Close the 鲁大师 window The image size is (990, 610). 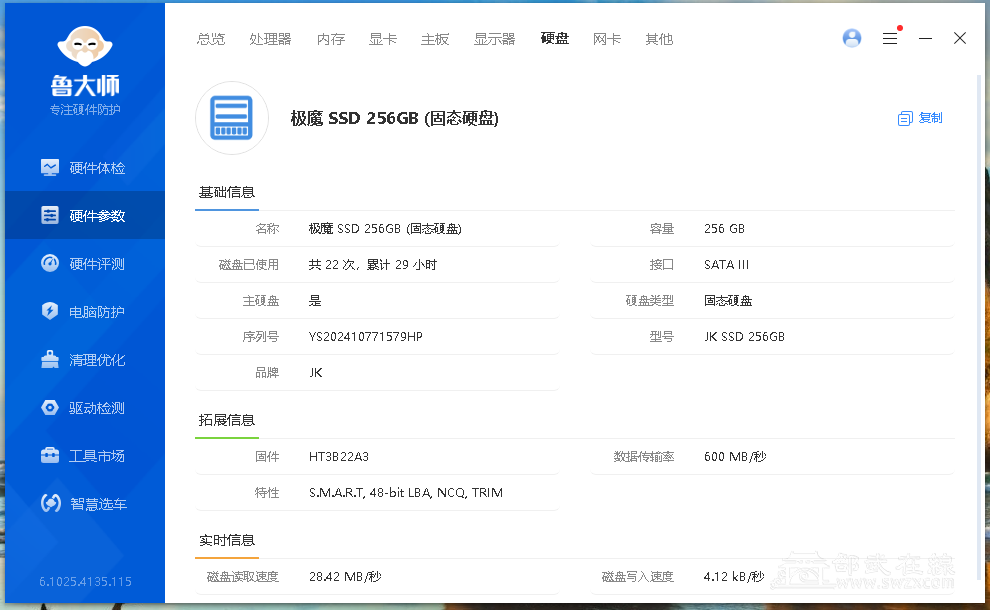click(960, 39)
